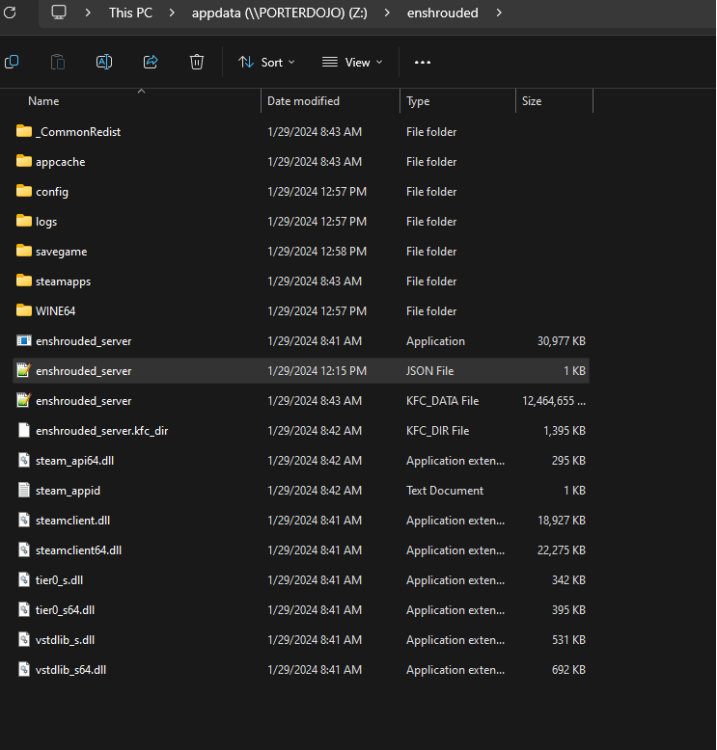Click the enshrouded breadcrumb segment
This screenshot has height=750, width=717.
442,12
